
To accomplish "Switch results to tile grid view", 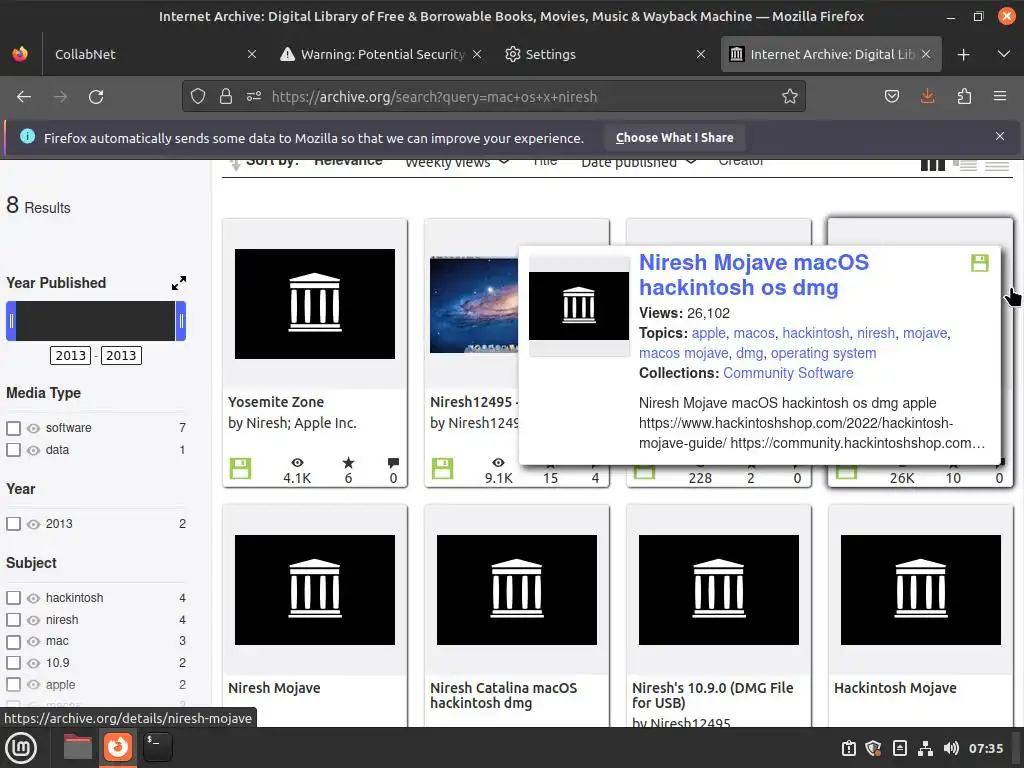I will coord(932,165).
